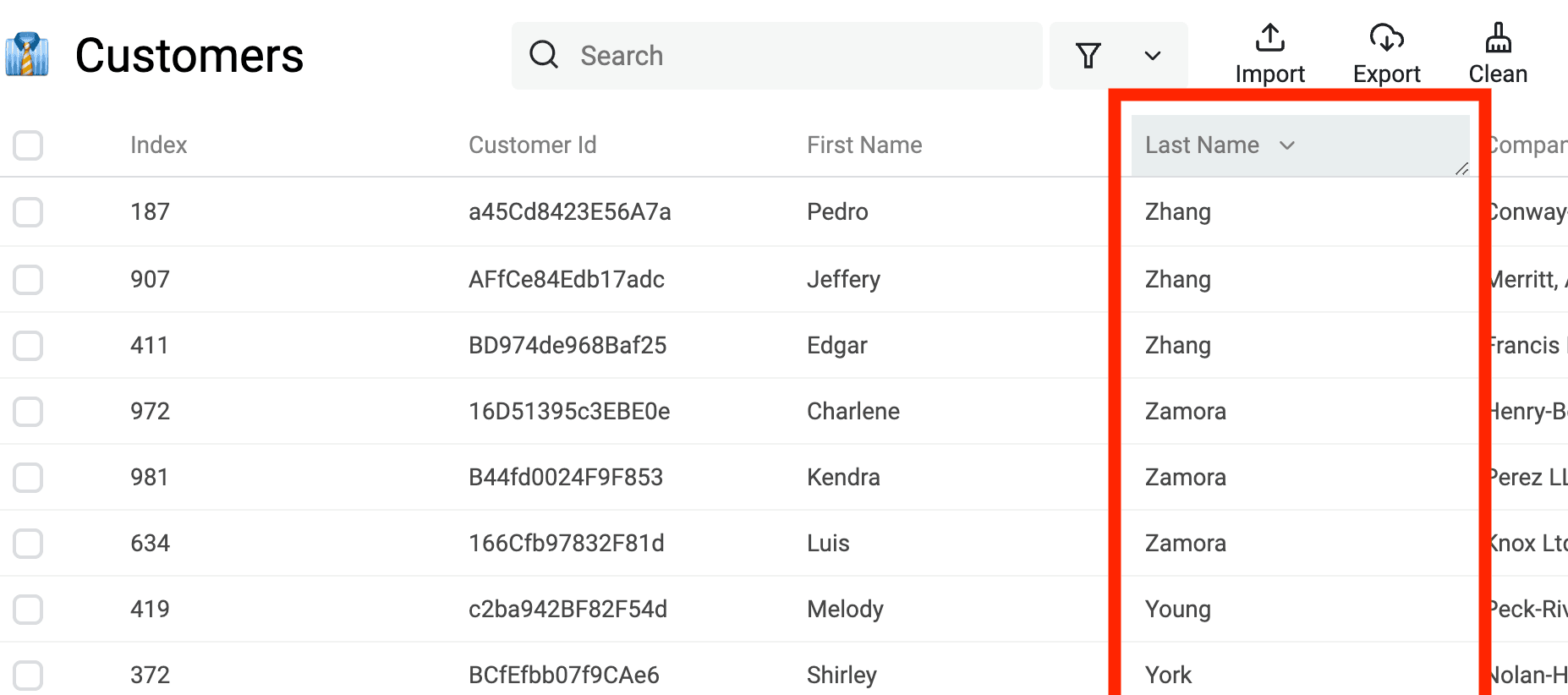This screenshot has height=695, width=1568.
Task: Click the Export cloud download icon
Action: (1386, 38)
